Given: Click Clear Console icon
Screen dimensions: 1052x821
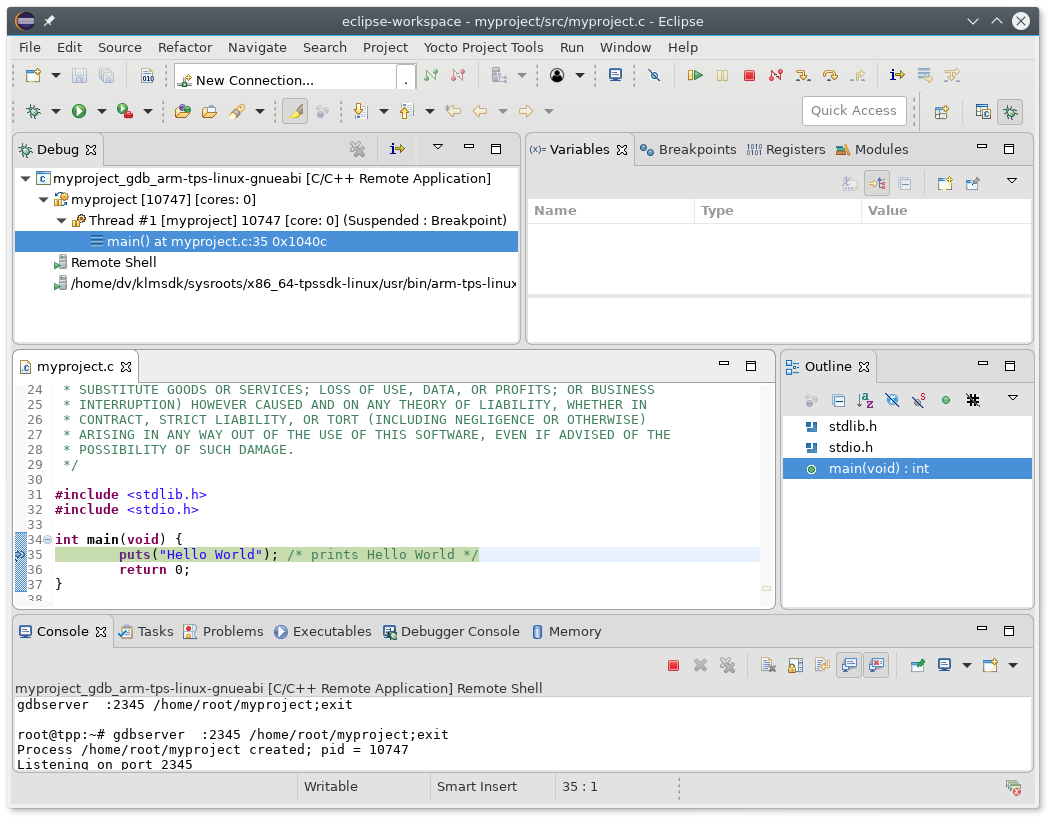Looking at the screenshot, I should [768, 665].
